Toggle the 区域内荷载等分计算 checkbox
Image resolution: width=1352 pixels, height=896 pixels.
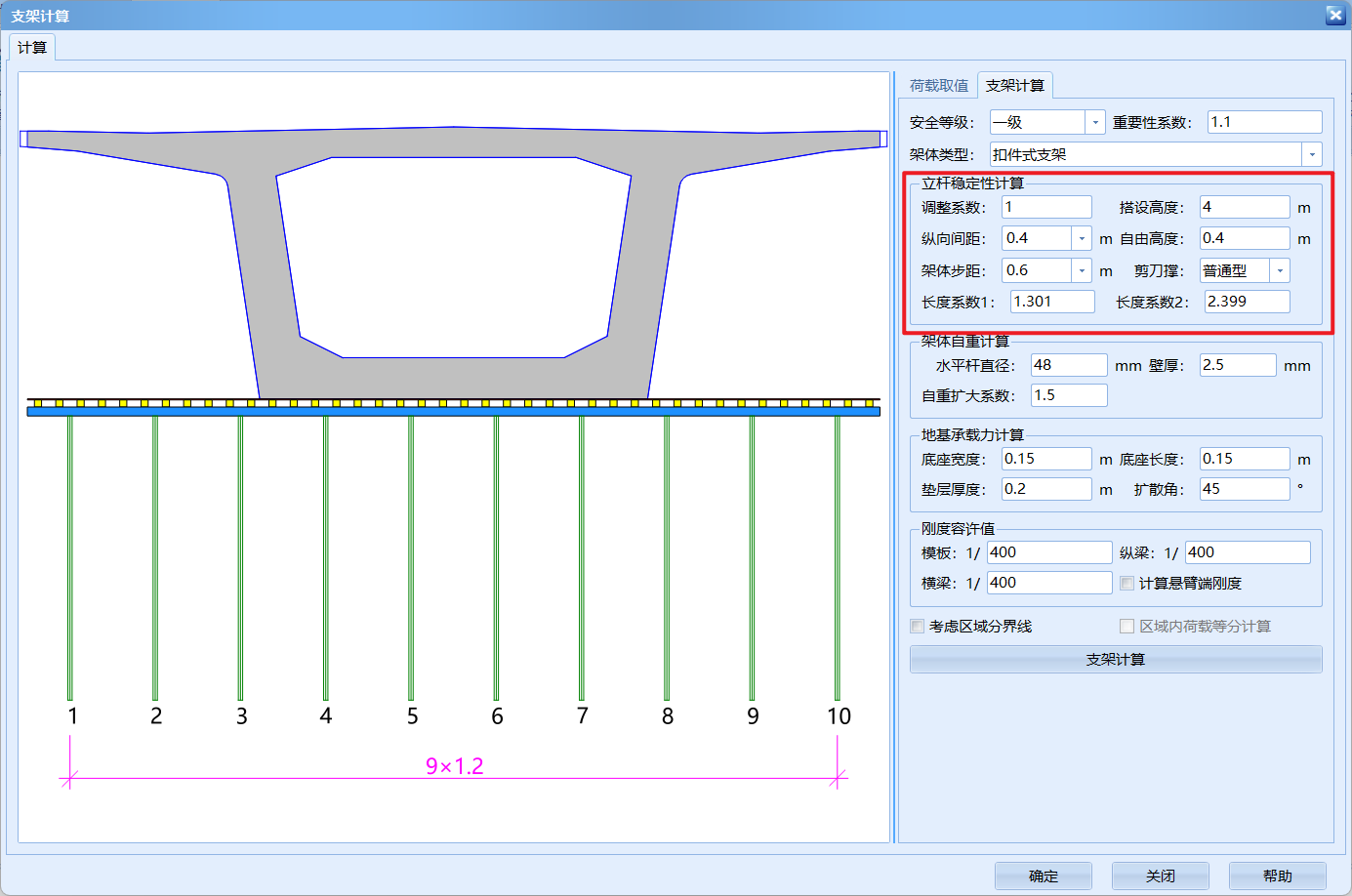1127,627
